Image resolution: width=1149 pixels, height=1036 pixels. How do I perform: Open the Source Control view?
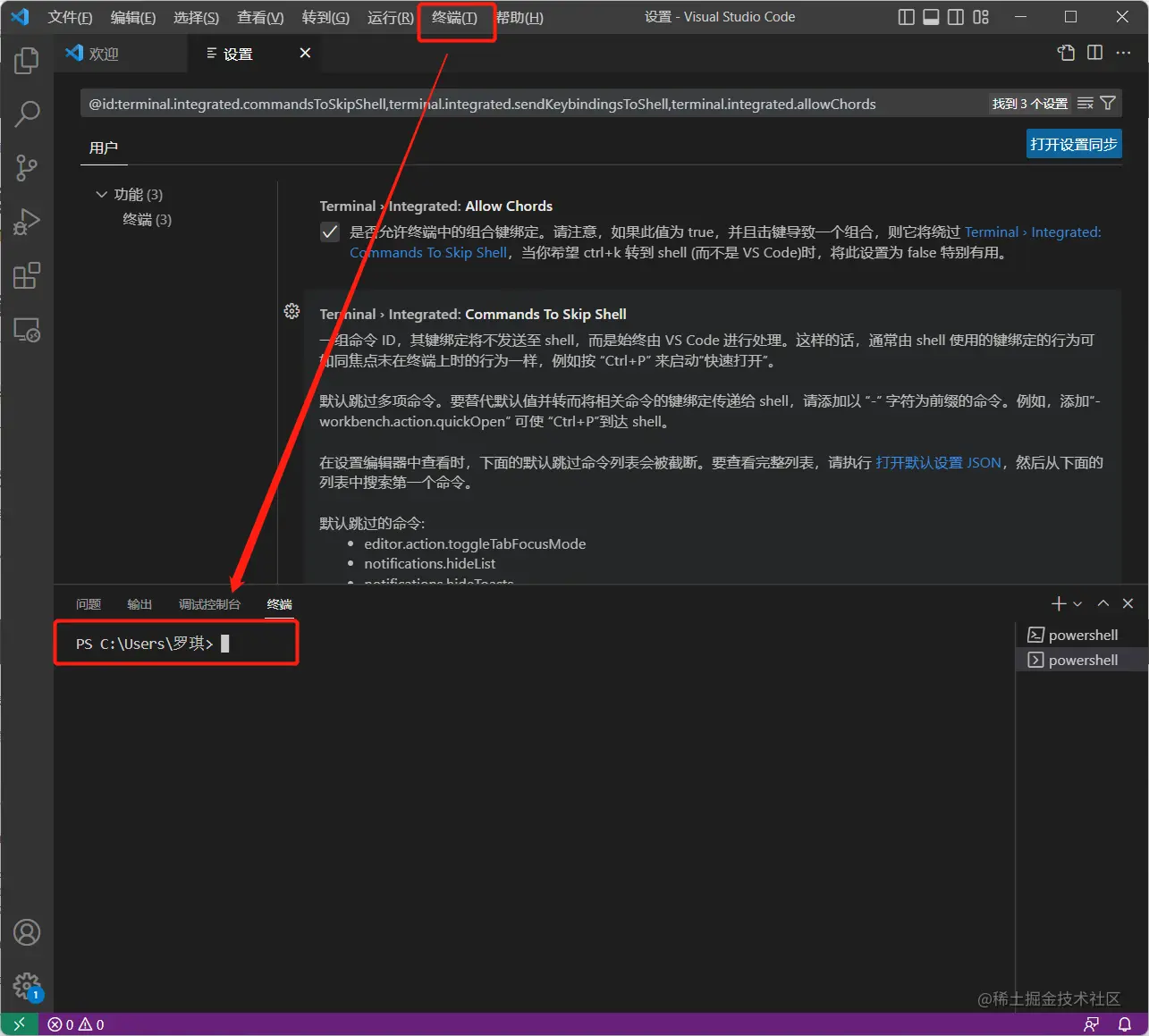(x=27, y=167)
